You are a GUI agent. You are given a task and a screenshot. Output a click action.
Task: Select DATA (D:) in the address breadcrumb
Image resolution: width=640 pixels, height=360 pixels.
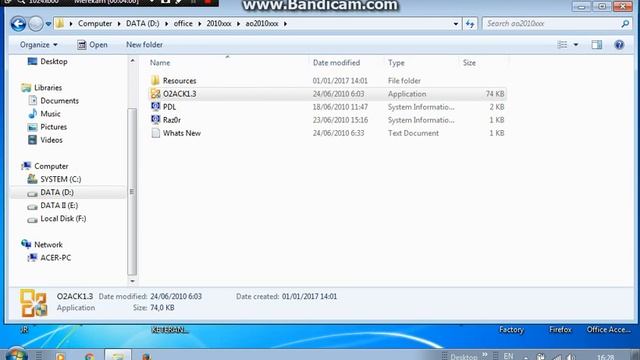(142, 24)
